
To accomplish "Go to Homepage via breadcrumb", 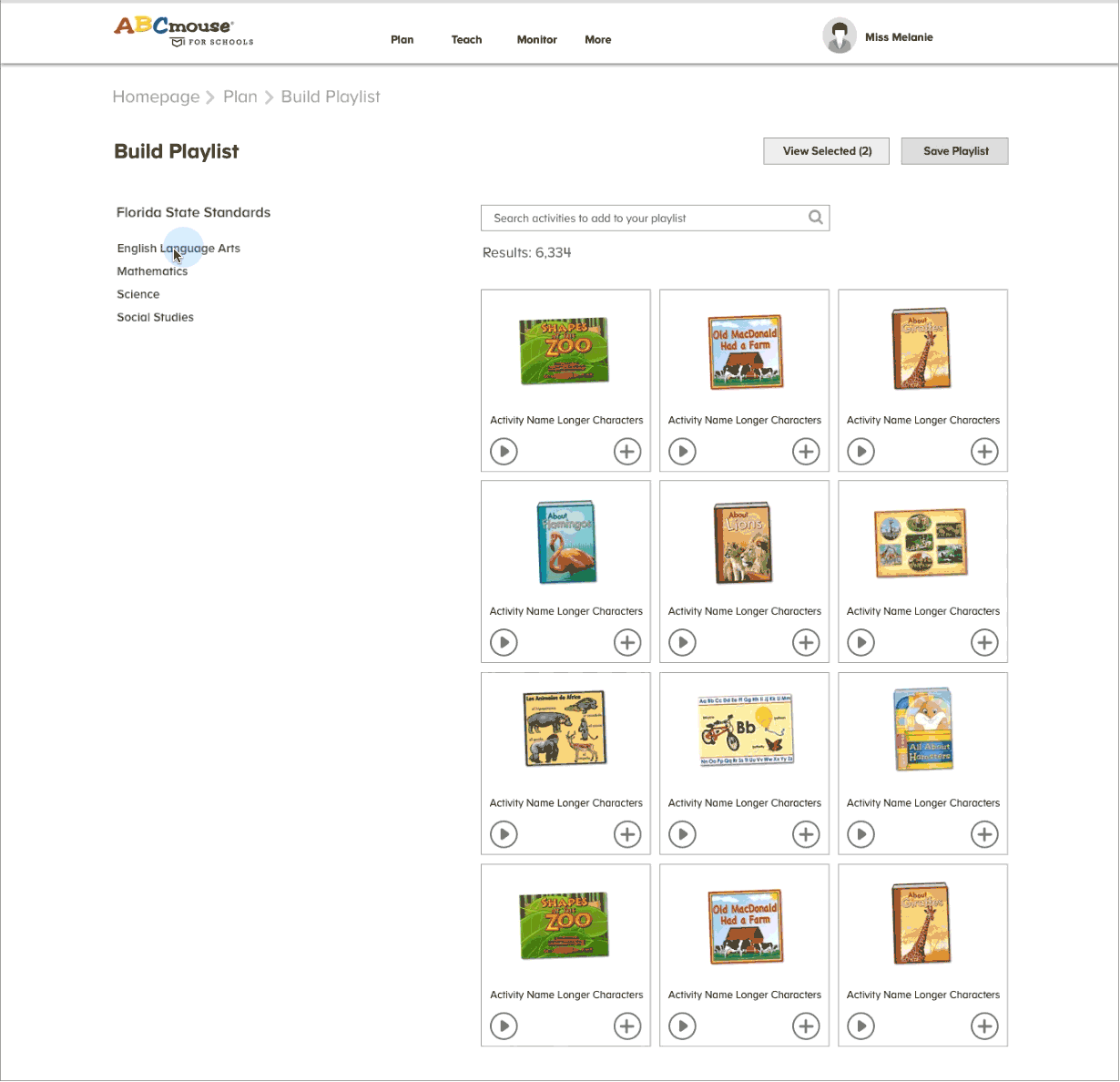I will coord(156,97).
